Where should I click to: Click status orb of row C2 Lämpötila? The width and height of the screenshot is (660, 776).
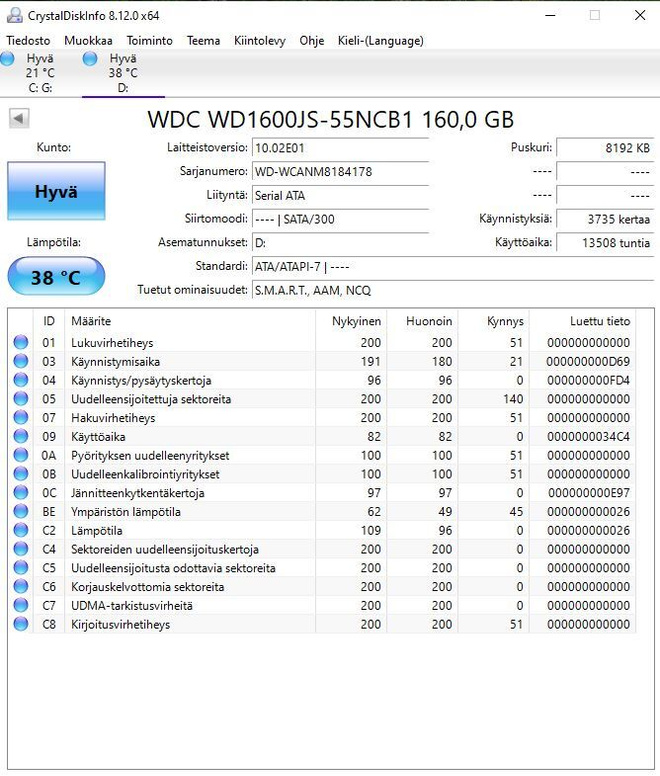21,531
